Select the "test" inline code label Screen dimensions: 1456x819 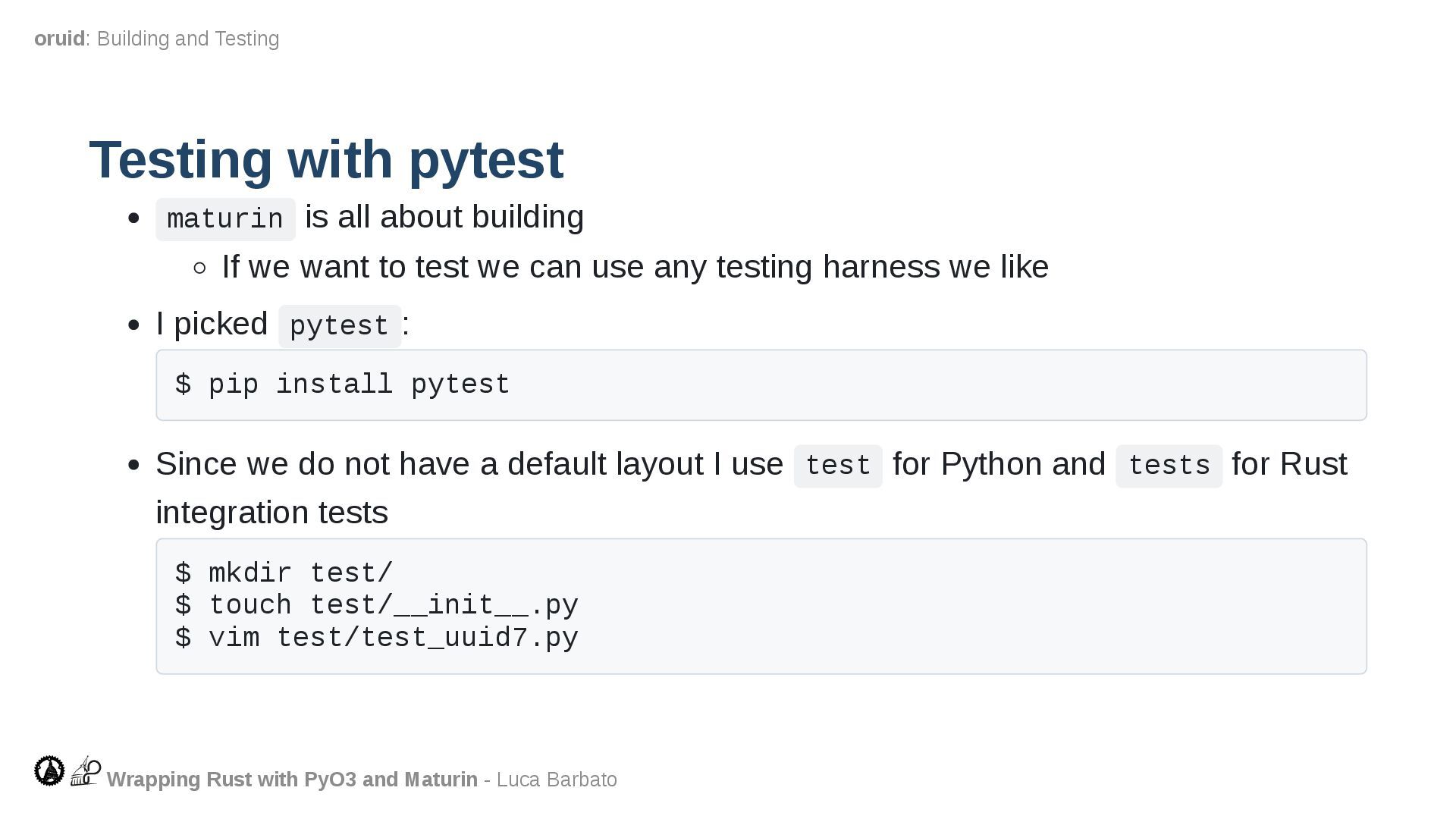pos(837,466)
